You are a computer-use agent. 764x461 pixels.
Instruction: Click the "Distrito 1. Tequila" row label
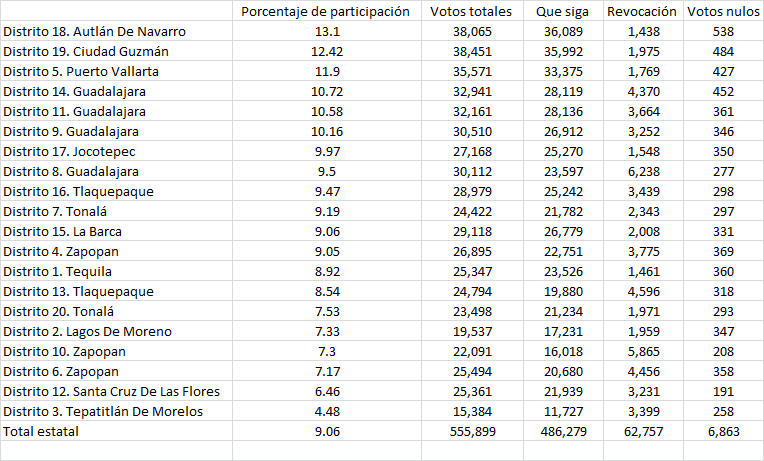(x=58, y=271)
